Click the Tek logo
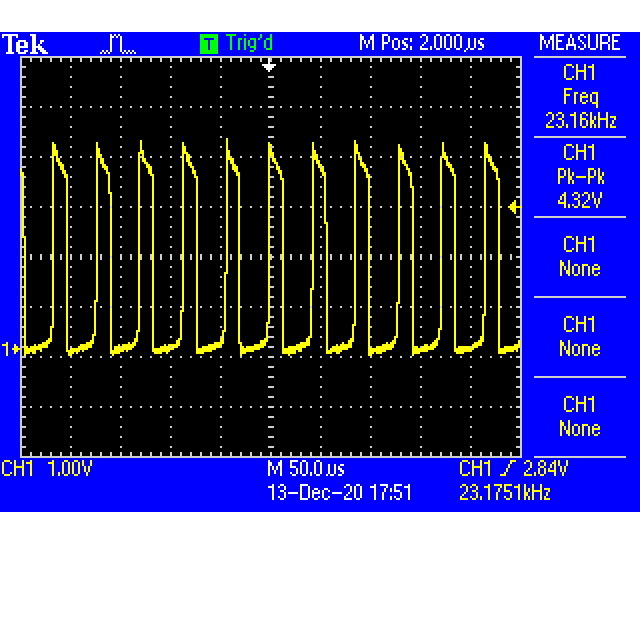Viewport: 640px width, 640px height. [24, 44]
